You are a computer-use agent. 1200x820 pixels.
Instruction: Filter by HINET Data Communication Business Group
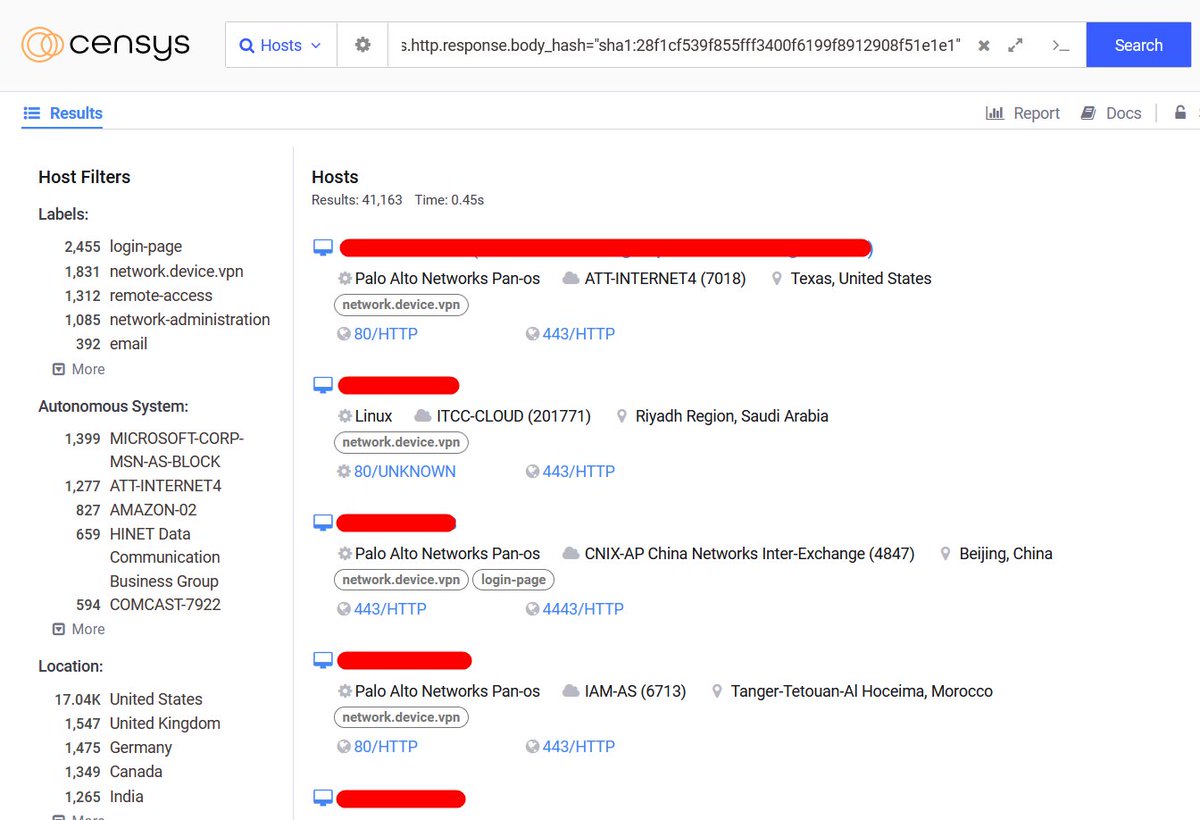click(164, 557)
